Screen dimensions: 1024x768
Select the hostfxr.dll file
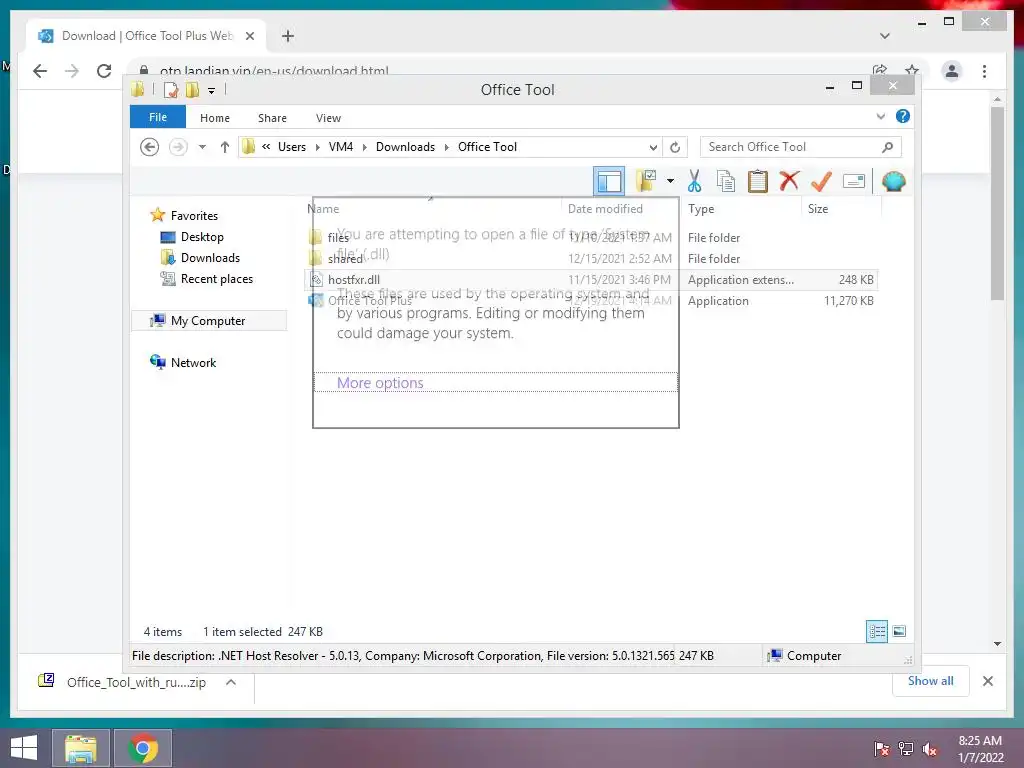pos(591,280)
